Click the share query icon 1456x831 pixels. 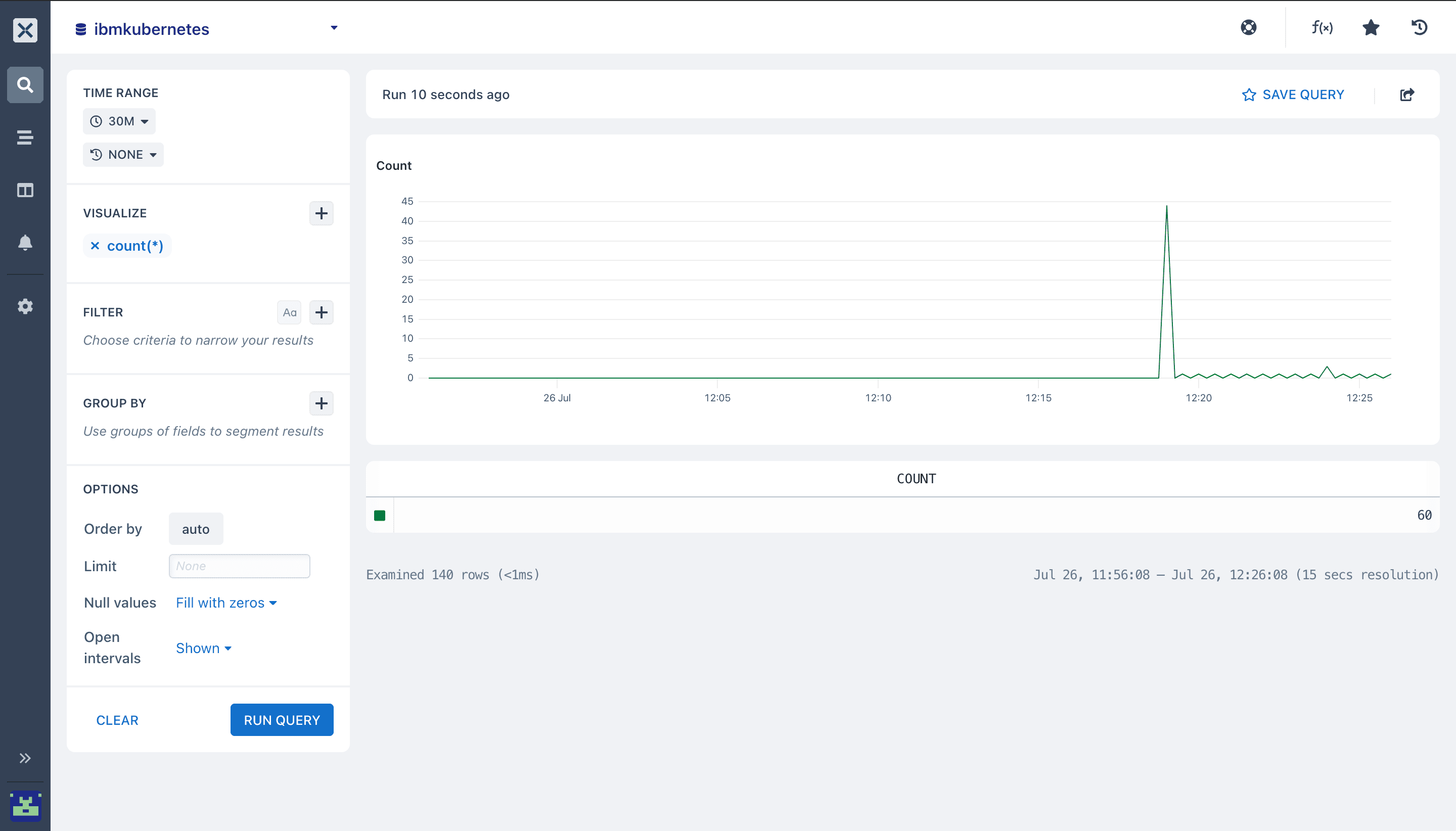(x=1407, y=95)
